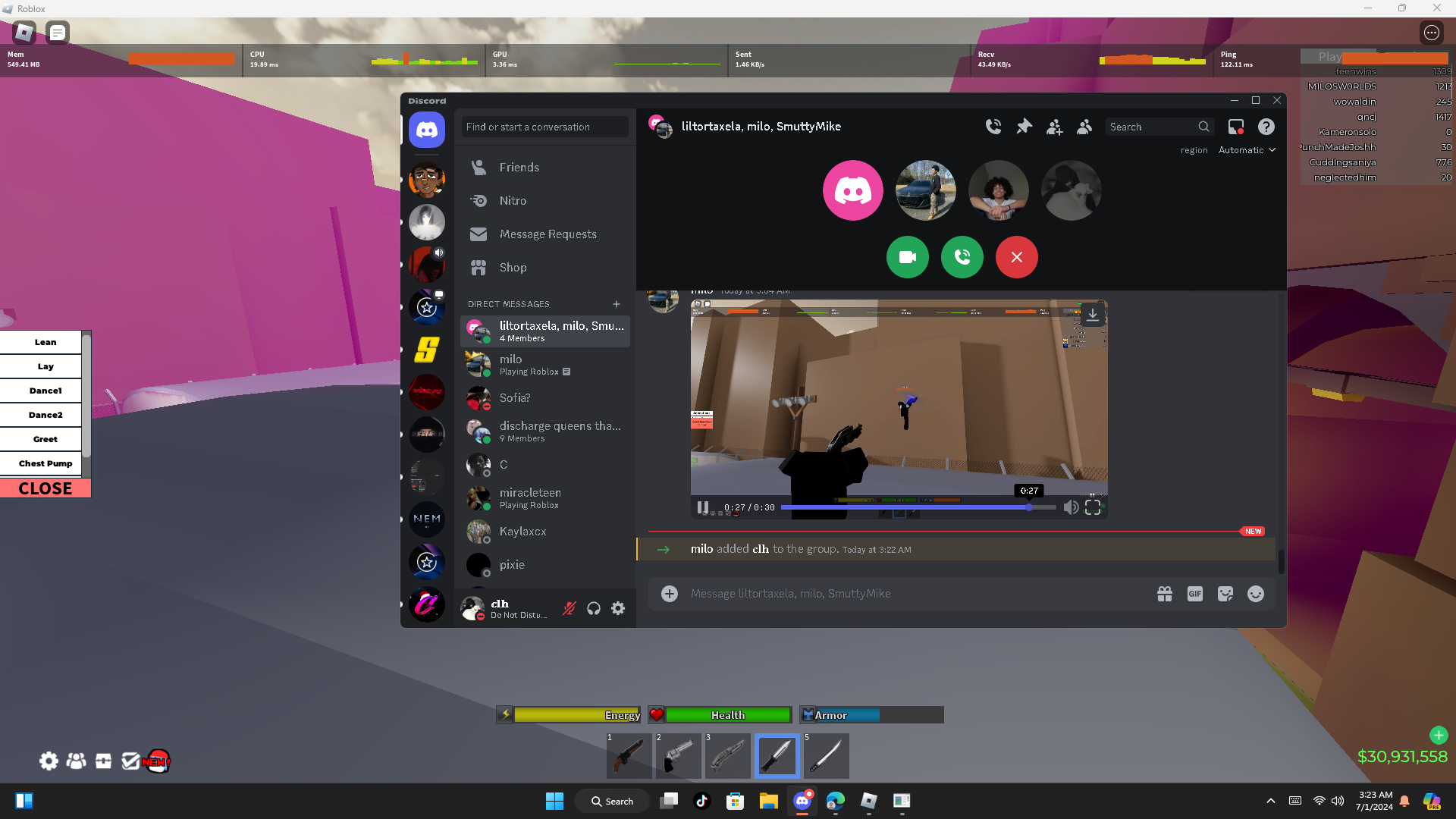Open Shop page in Discord
Image resolution: width=1456 pixels, height=819 pixels.
coord(545,268)
